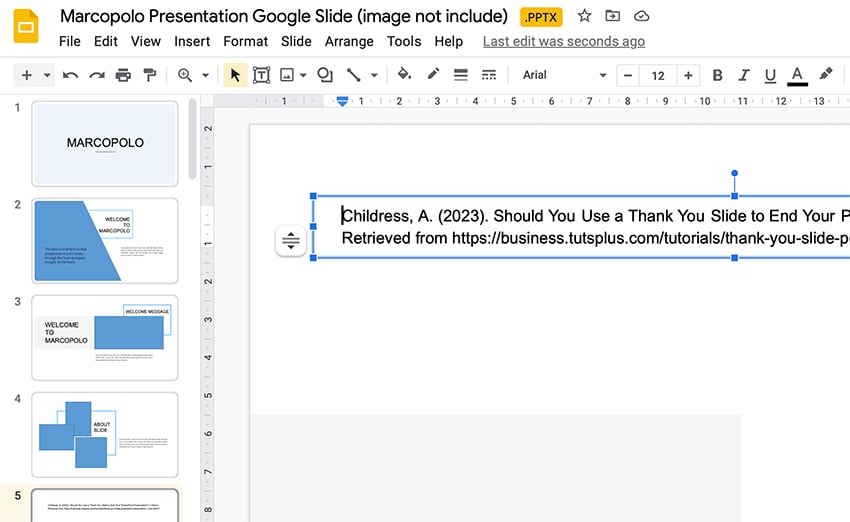This screenshot has height=522, width=850.
Task: Expand the Zoom dropdown arrow
Action: pos(206,75)
